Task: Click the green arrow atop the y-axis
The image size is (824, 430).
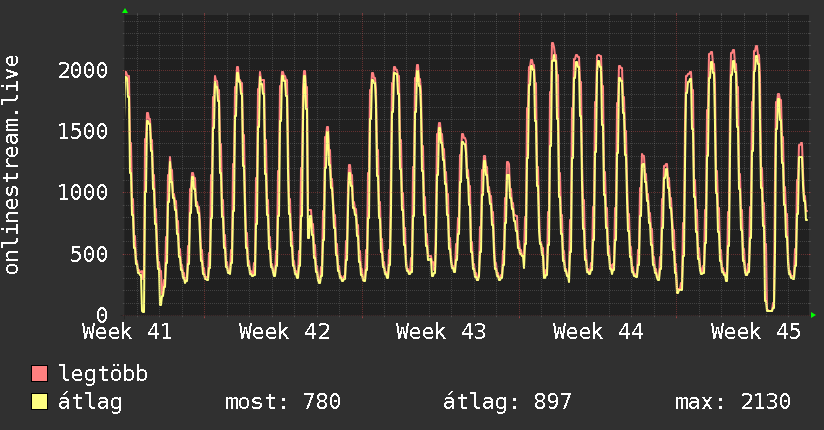Action: pyautogui.click(x=125, y=11)
